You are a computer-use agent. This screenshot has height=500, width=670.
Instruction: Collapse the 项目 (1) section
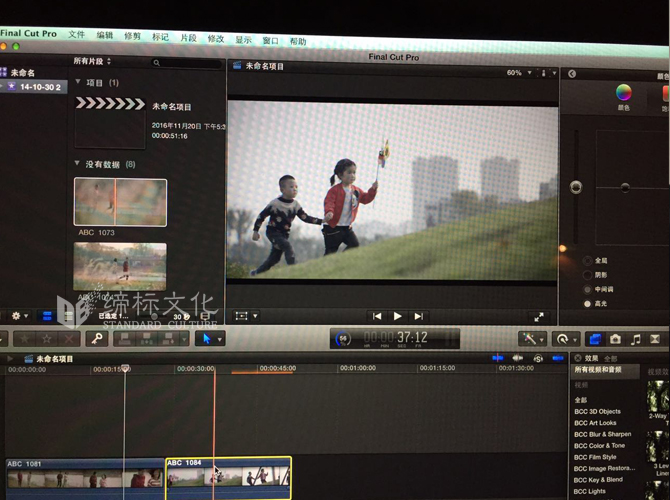point(78,81)
